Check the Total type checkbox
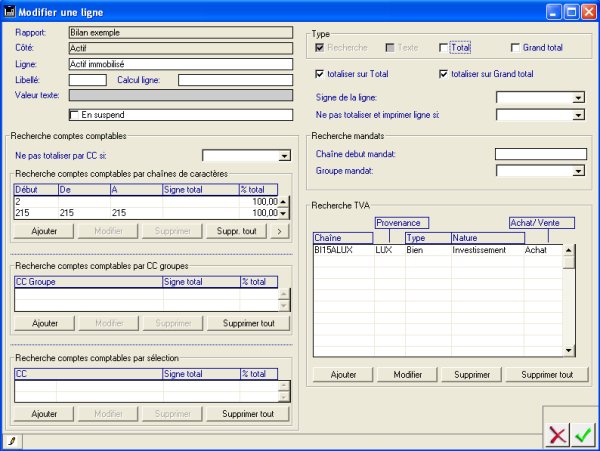This screenshot has height=451, width=600. [x=443, y=48]
